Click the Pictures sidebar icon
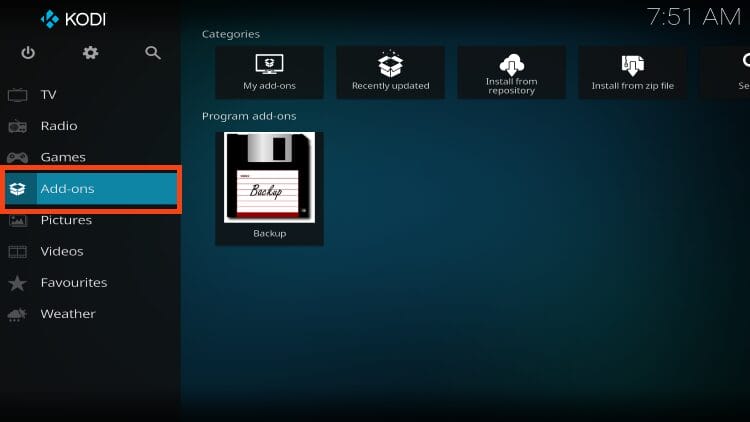This screenshot has height=422, width=750. click(x=18, y=220)
